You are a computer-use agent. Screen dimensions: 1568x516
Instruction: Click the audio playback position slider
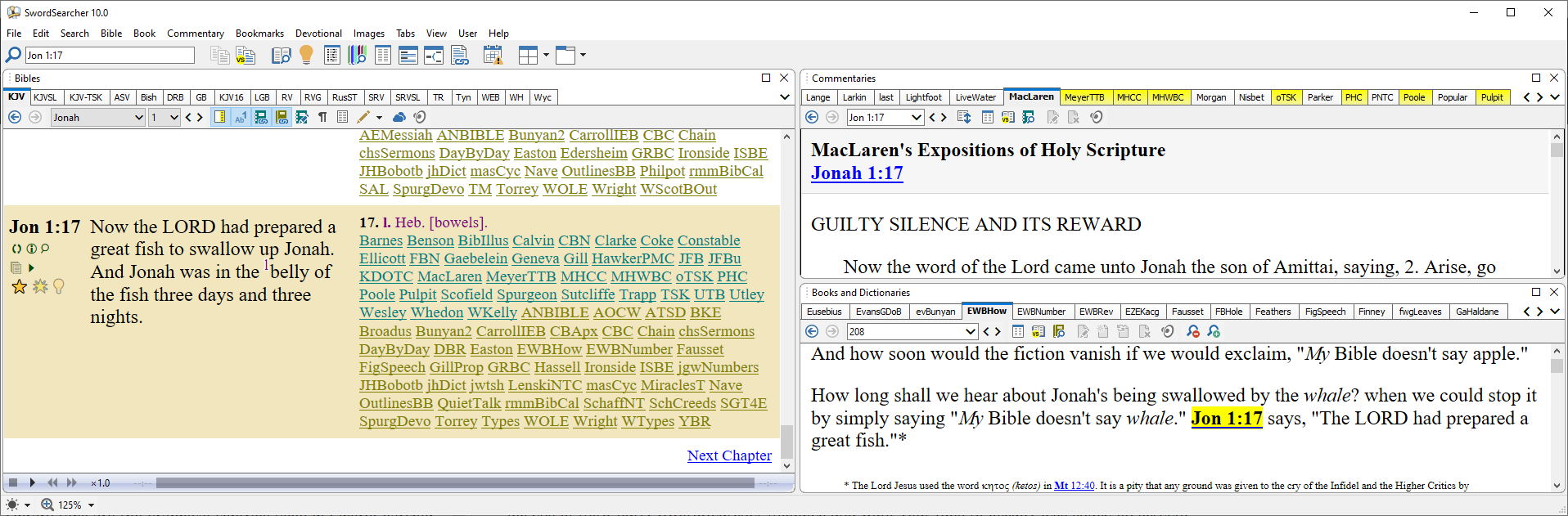coord(455,483)
